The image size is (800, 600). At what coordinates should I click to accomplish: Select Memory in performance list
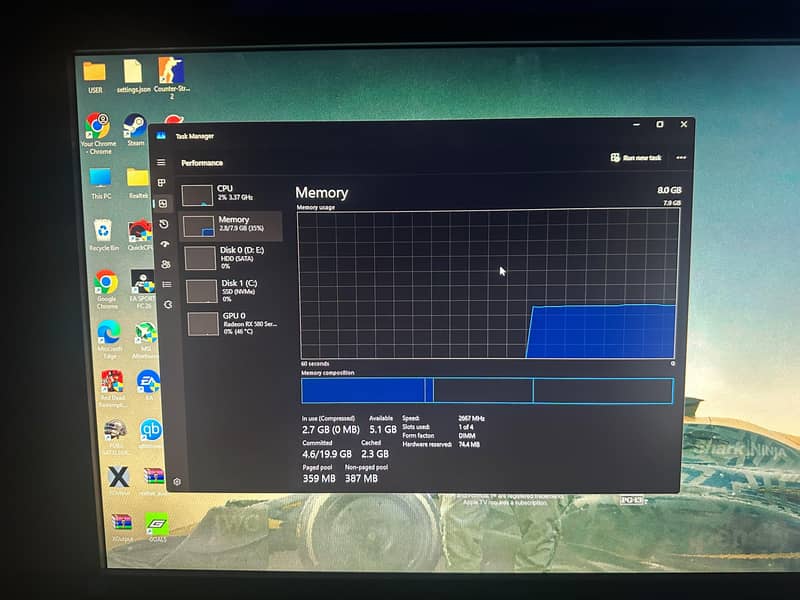tap(231, 226)
